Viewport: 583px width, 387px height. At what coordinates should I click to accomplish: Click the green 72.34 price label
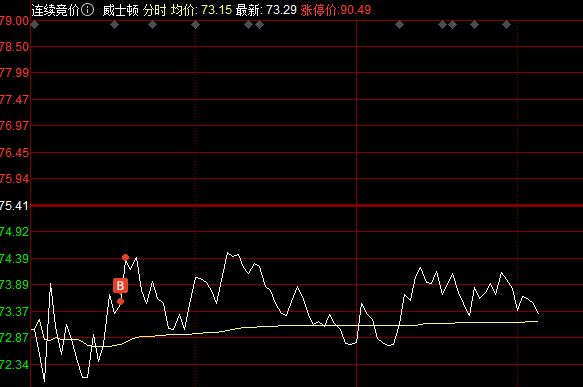click(x=14, y=365)
